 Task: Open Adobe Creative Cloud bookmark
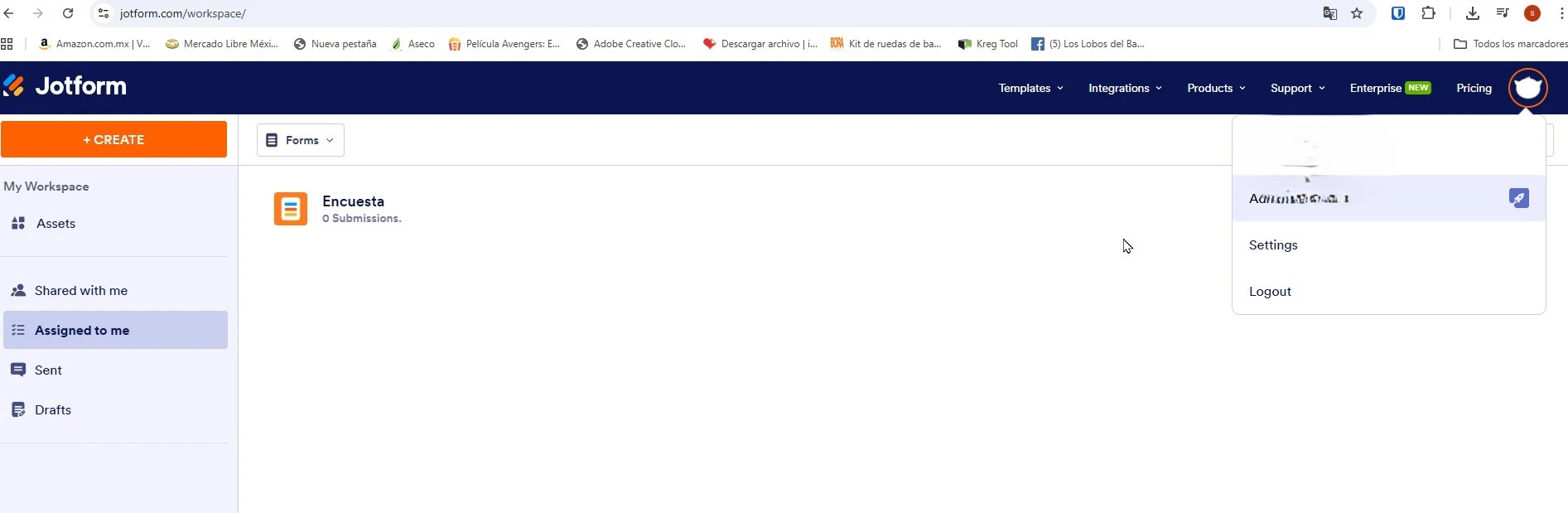631,44
